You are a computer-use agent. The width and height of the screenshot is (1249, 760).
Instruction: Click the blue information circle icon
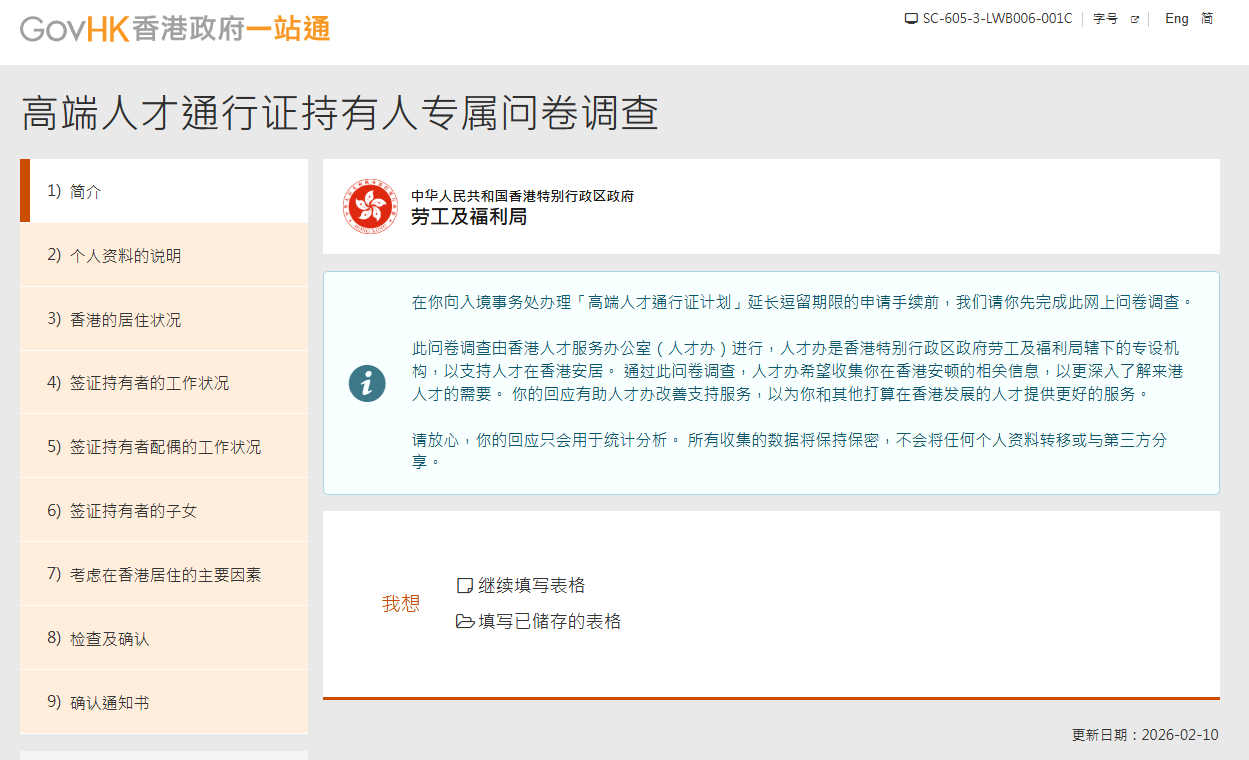pos(366,383)
